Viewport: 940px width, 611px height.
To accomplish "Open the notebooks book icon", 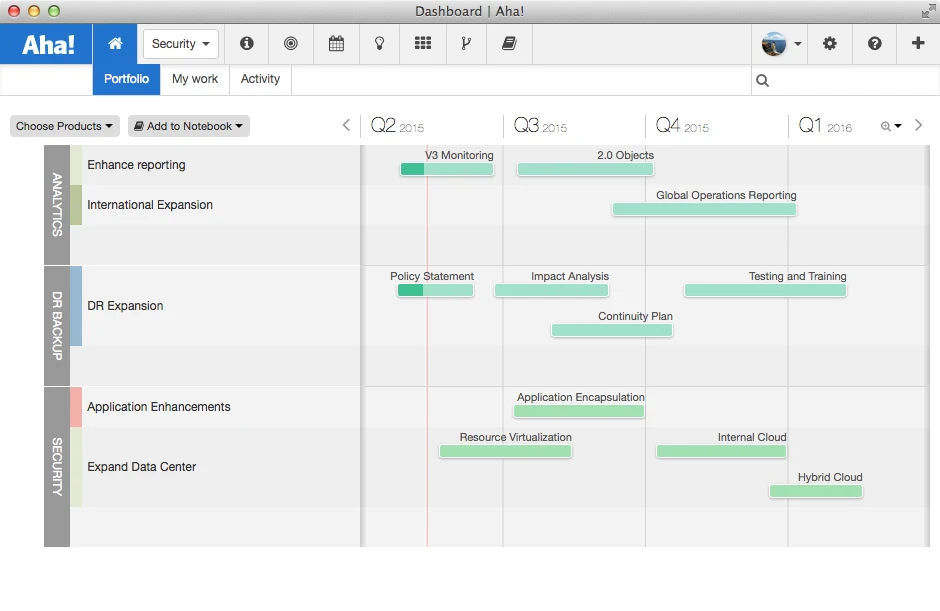I will point(510,43).
